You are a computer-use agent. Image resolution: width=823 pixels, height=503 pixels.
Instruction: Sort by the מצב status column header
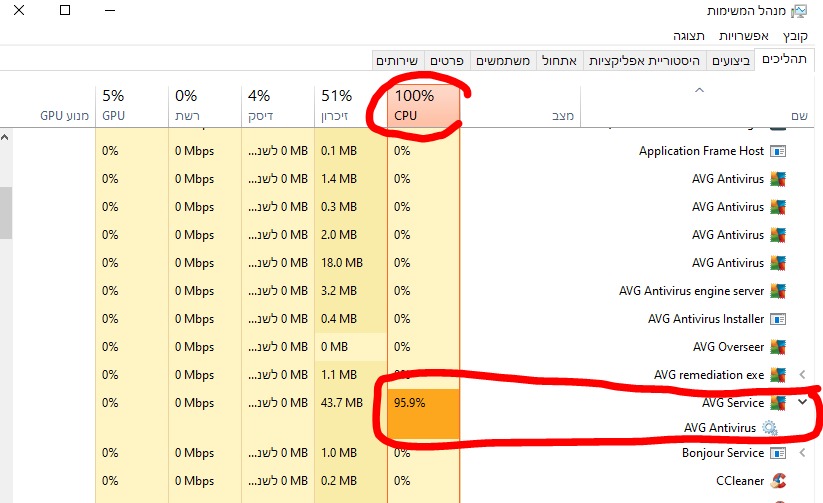tap(520, 106)
